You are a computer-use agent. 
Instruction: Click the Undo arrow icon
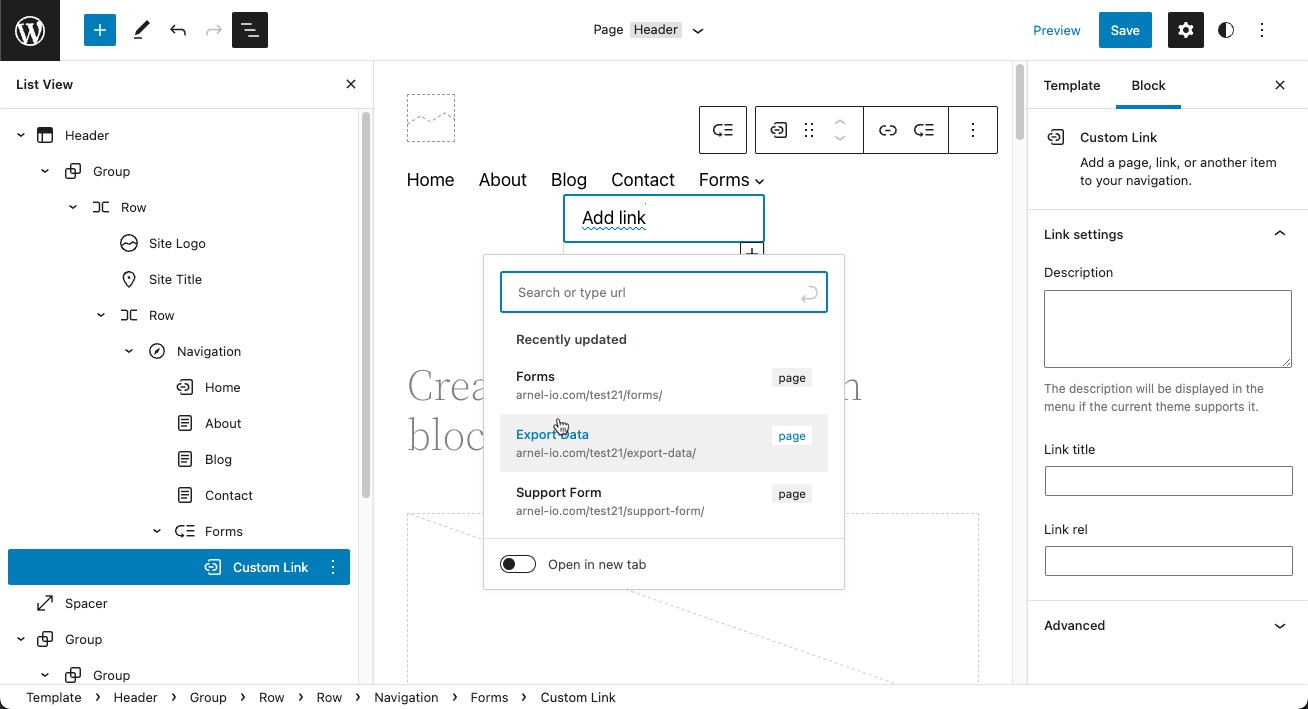(x=178, y=30)
